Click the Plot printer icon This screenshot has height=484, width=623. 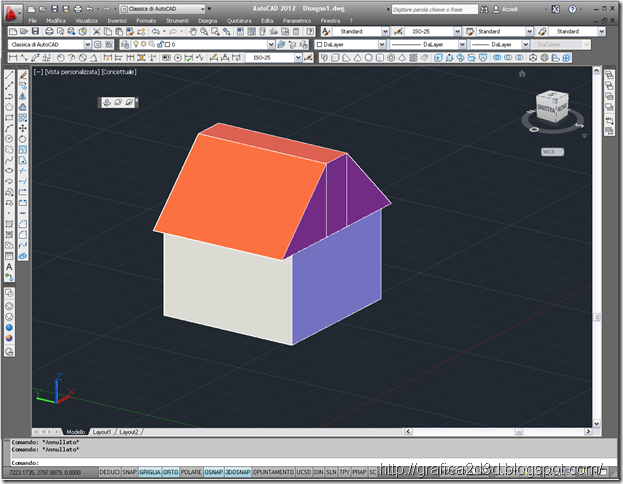[x=49, y=31]
